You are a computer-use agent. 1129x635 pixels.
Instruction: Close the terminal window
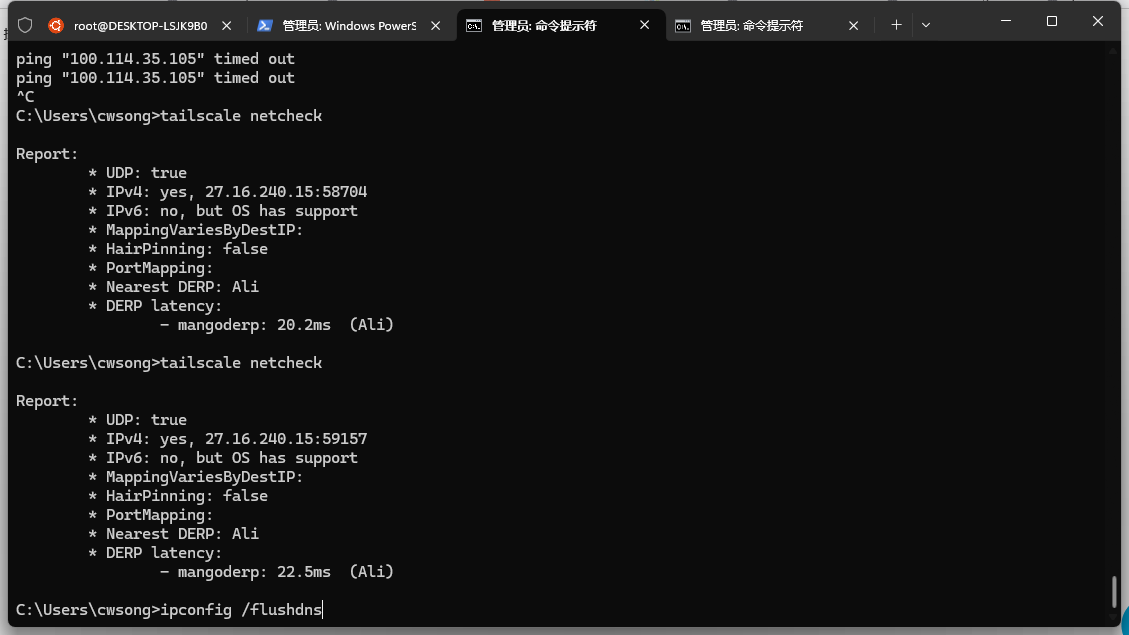(x=1098, y=22)
